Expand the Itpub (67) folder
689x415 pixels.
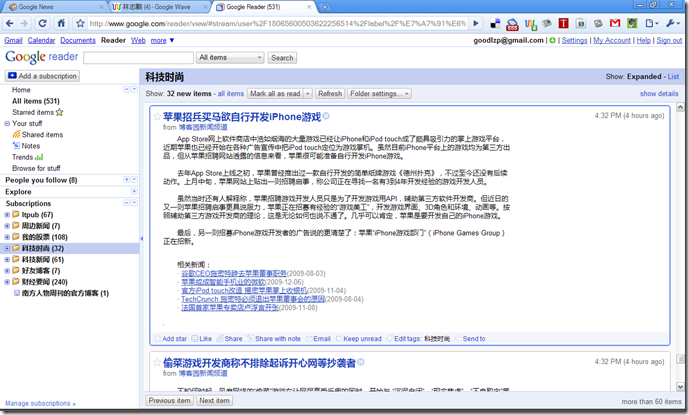7,215
